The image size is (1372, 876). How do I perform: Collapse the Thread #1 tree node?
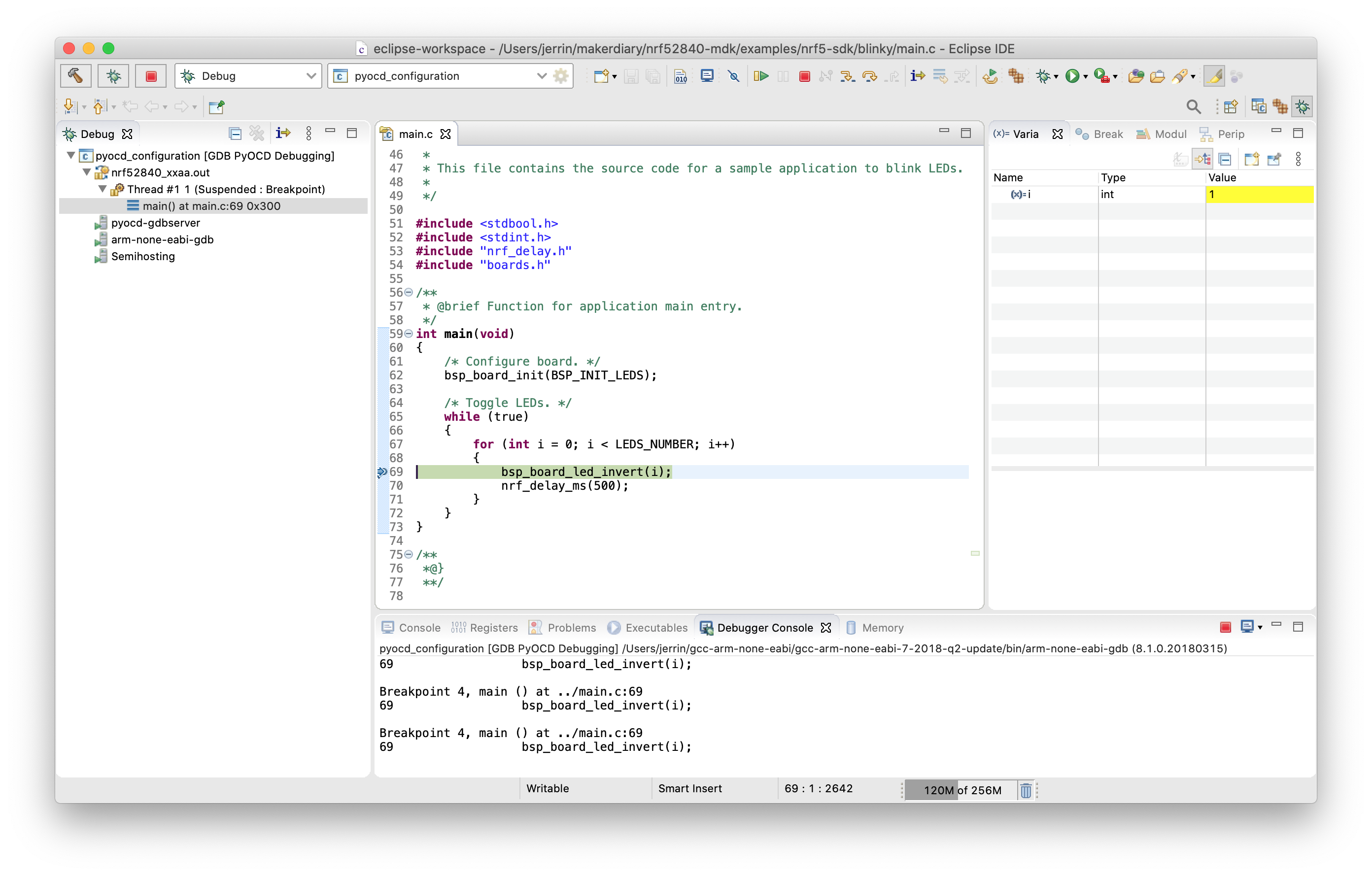[103, 189]
